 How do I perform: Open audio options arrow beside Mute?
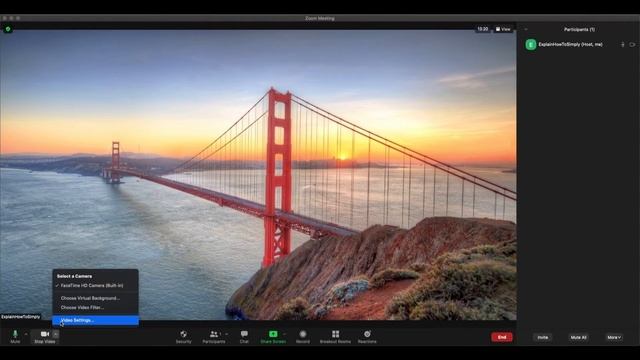pyautogui.click(x=26, y=334)
